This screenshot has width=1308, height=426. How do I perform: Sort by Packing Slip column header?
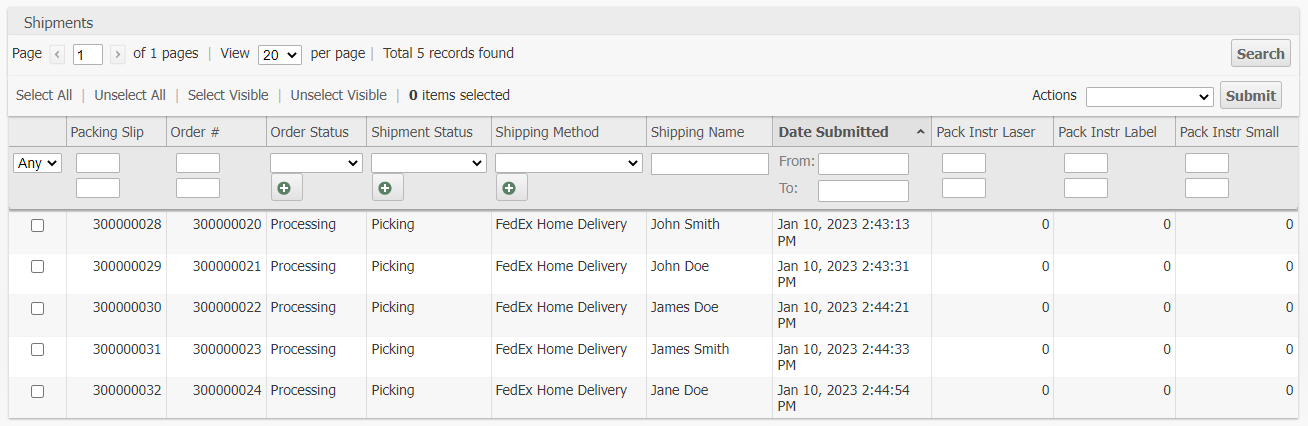point(107,132)
